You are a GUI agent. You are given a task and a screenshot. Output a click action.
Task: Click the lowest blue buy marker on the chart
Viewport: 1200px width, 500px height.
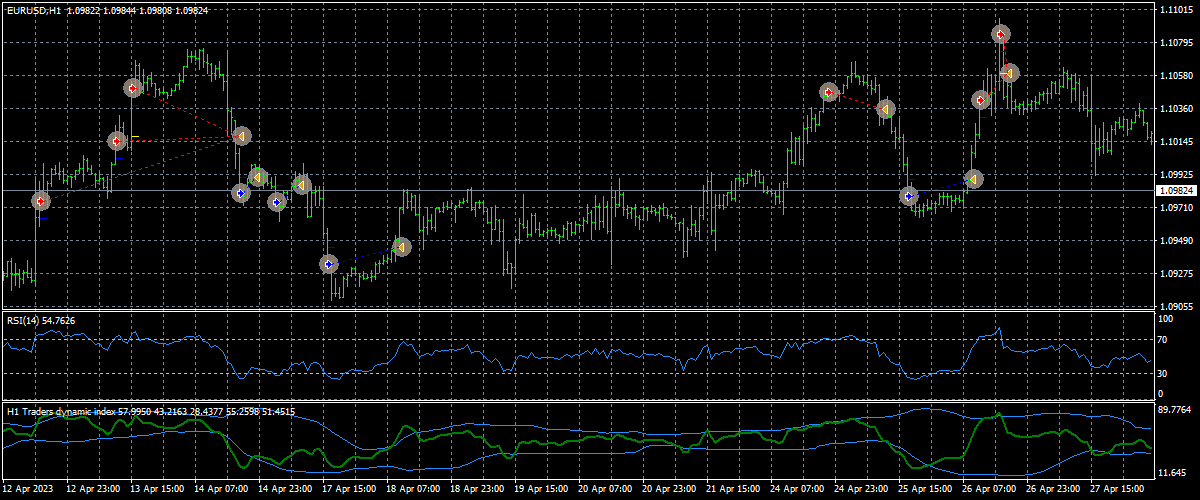click(328, 264)
